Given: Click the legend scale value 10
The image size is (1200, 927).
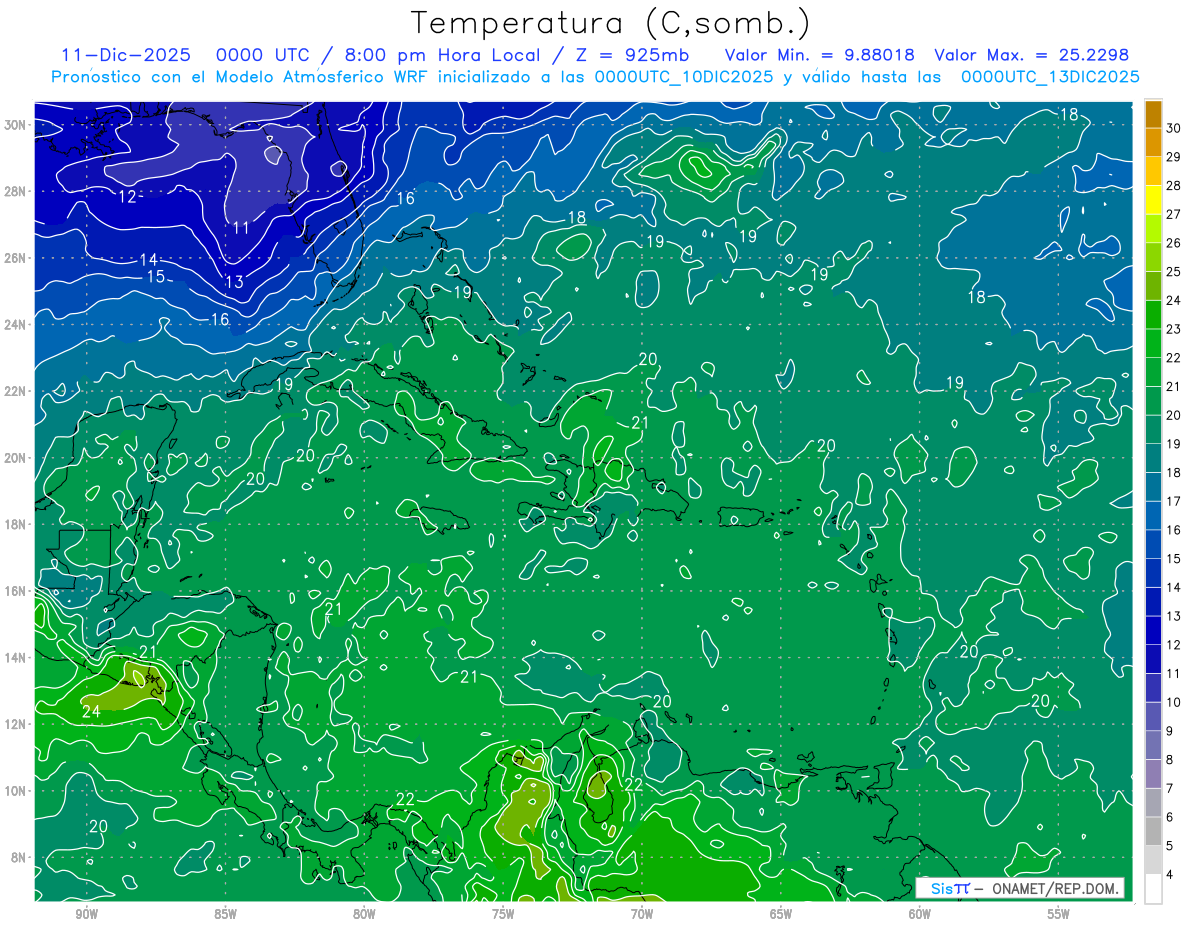Looking at the screenshot, I should click(1174, 702).
